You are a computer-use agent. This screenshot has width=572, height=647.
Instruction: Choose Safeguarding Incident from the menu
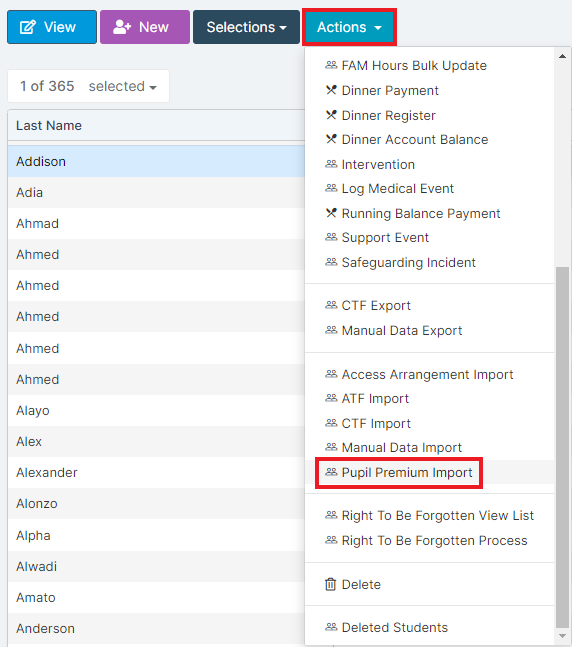(409, 262)
